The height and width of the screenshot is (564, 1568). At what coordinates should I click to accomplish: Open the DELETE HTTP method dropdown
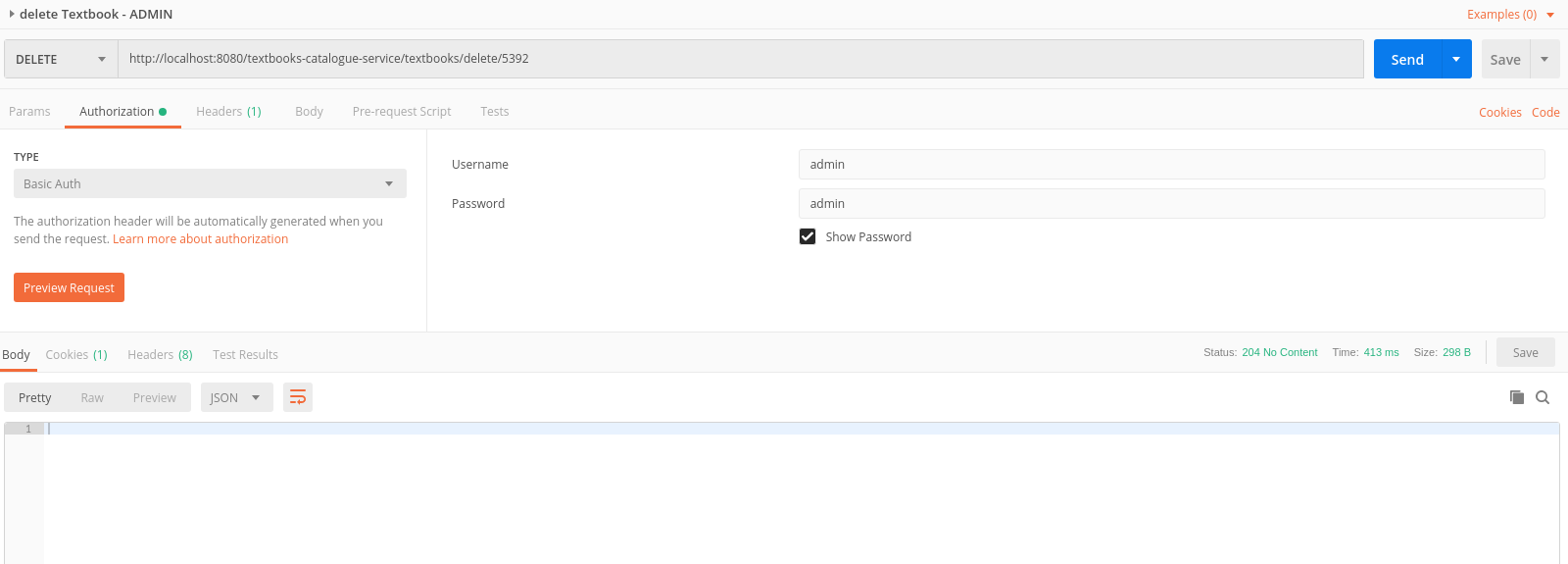click(61, 59)
